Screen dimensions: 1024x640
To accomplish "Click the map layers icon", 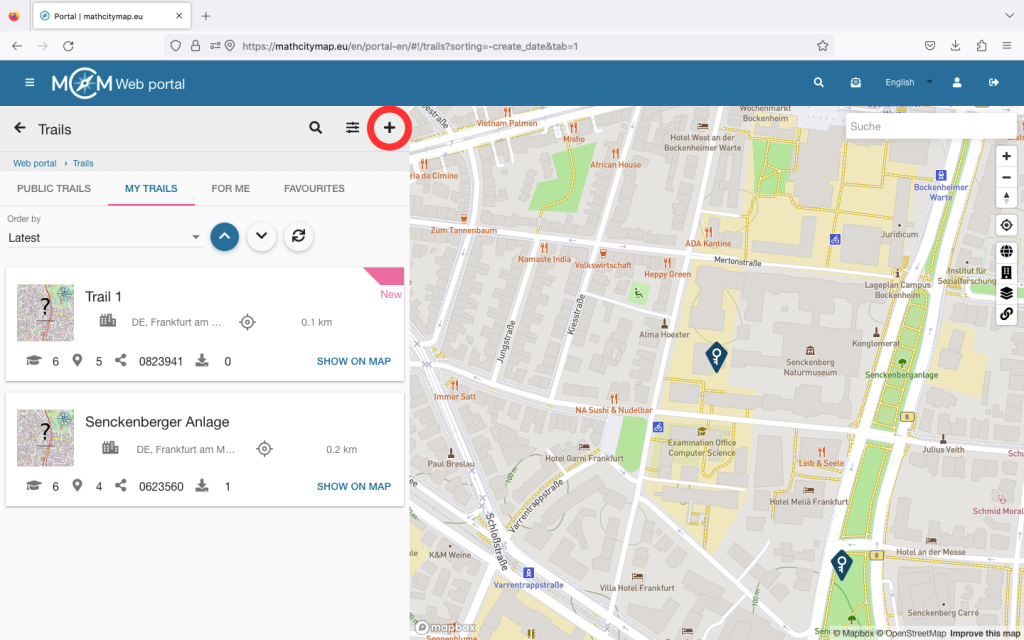I will pyautogui.click(x=1006, y=293).
